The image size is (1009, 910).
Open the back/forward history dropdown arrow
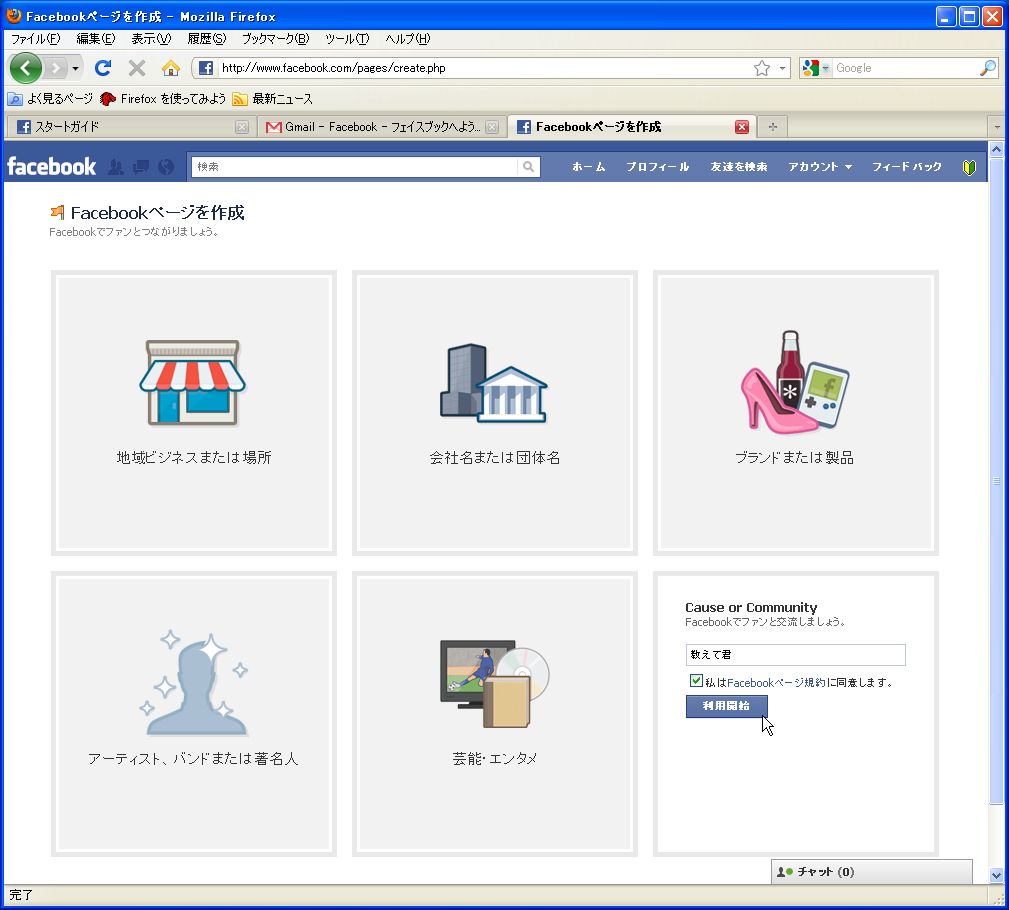pos(75,68)
